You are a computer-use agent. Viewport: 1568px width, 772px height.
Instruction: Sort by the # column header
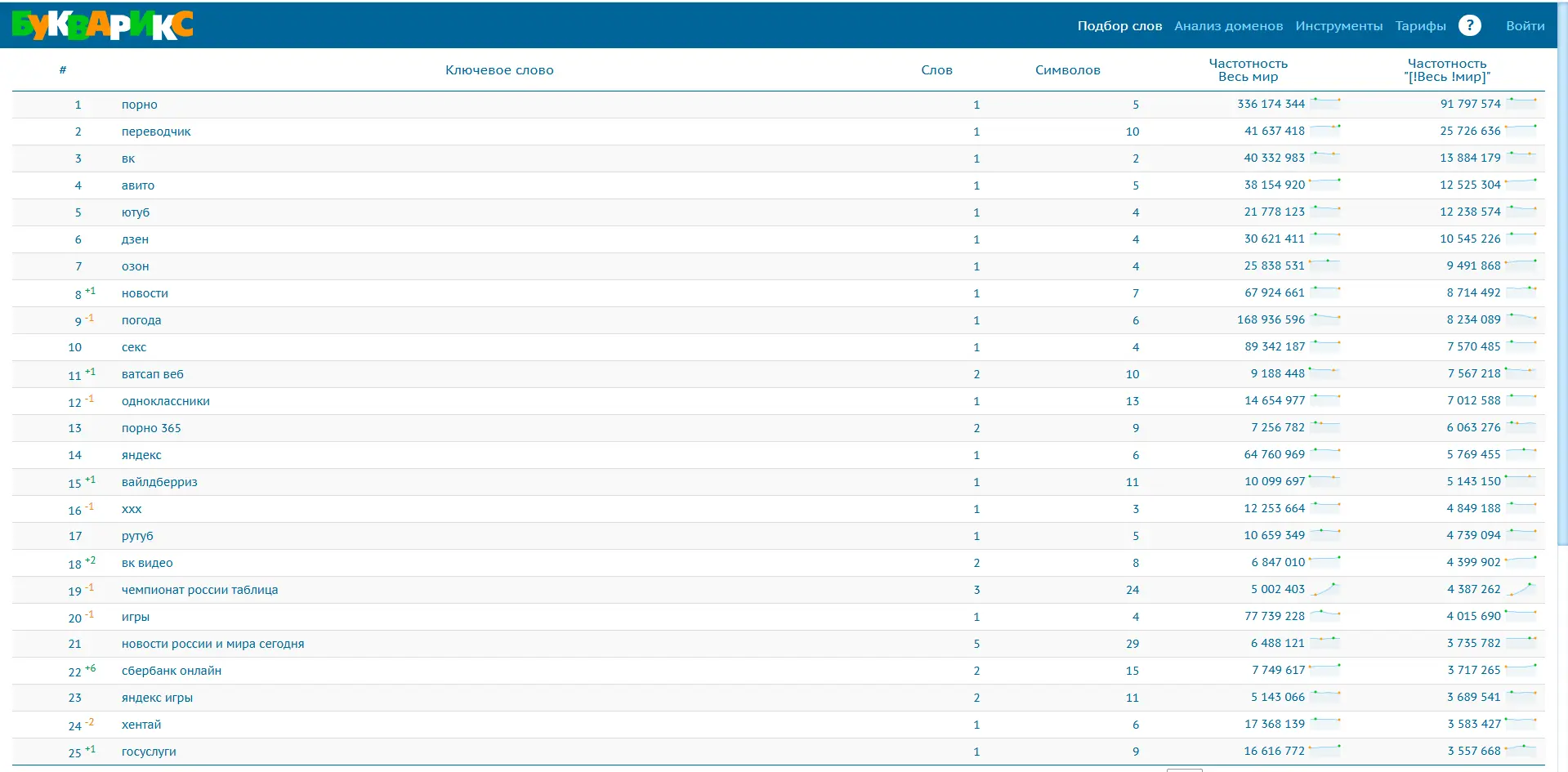(x=63, y=70)
